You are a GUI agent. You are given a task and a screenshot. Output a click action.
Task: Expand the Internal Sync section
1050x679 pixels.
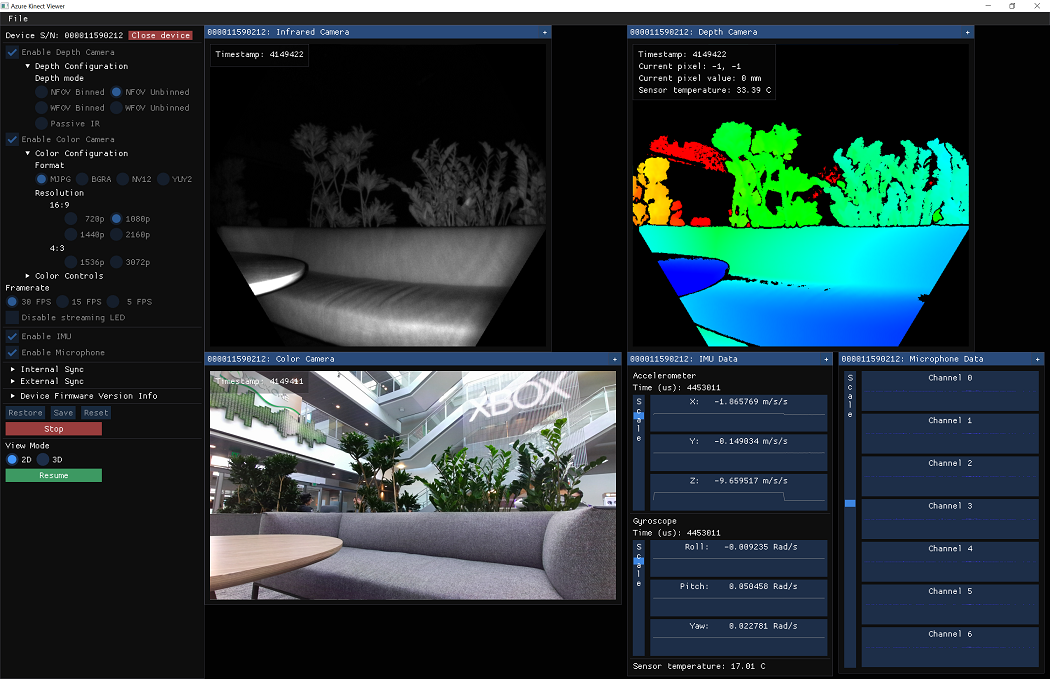(13, 370)
